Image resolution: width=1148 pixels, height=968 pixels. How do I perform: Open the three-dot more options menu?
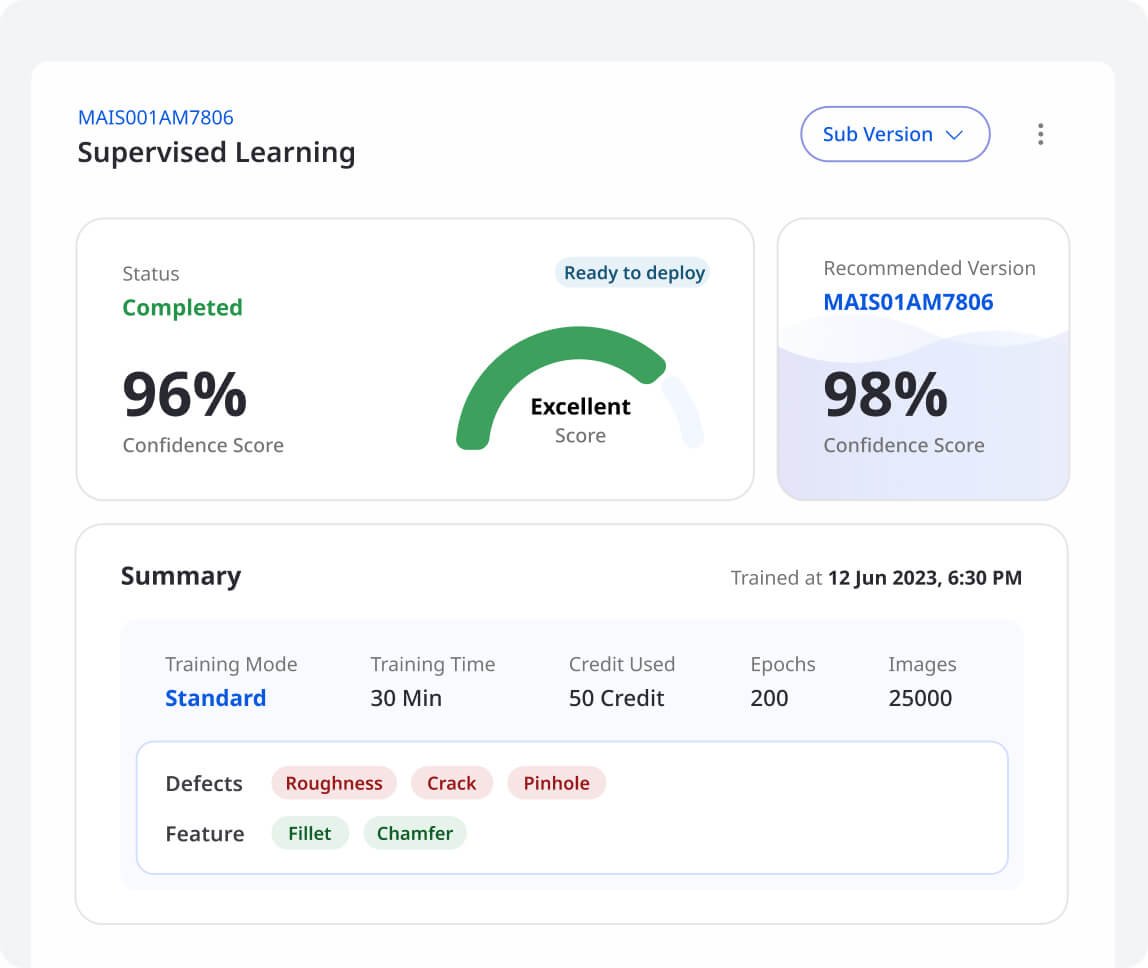coord(1040,134)
